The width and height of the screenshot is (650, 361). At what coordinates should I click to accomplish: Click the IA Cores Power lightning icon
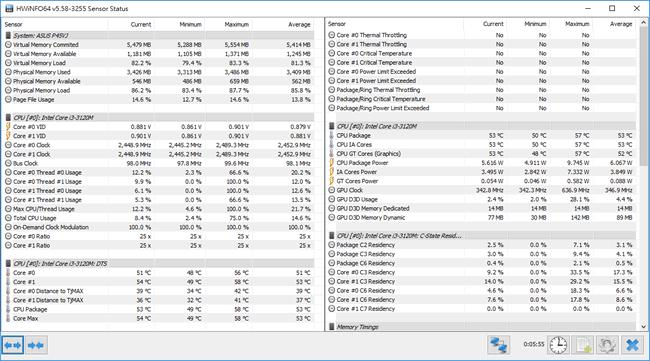(331, 172)
